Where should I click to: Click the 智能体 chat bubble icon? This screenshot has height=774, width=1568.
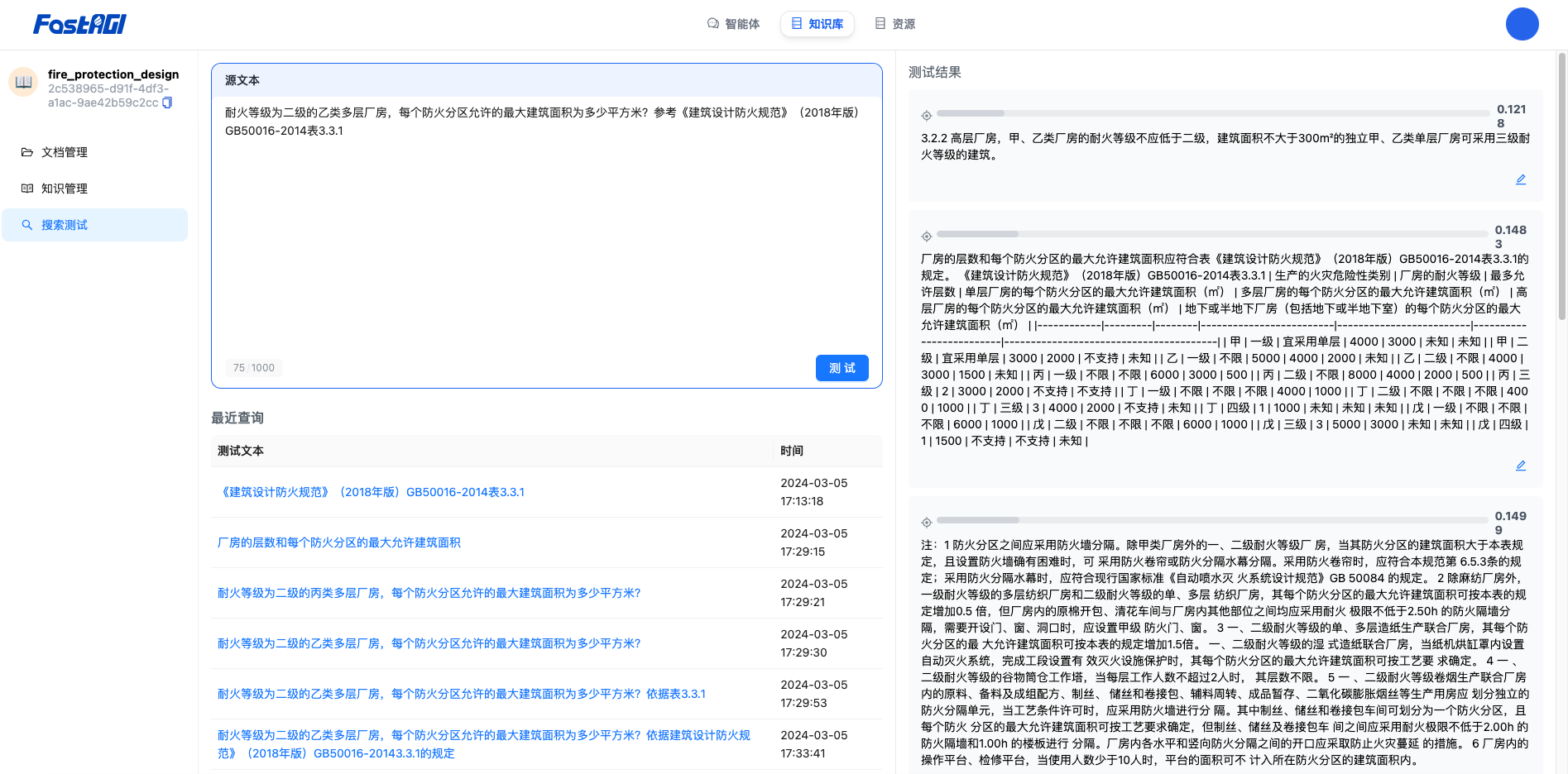tap(713, 24)
